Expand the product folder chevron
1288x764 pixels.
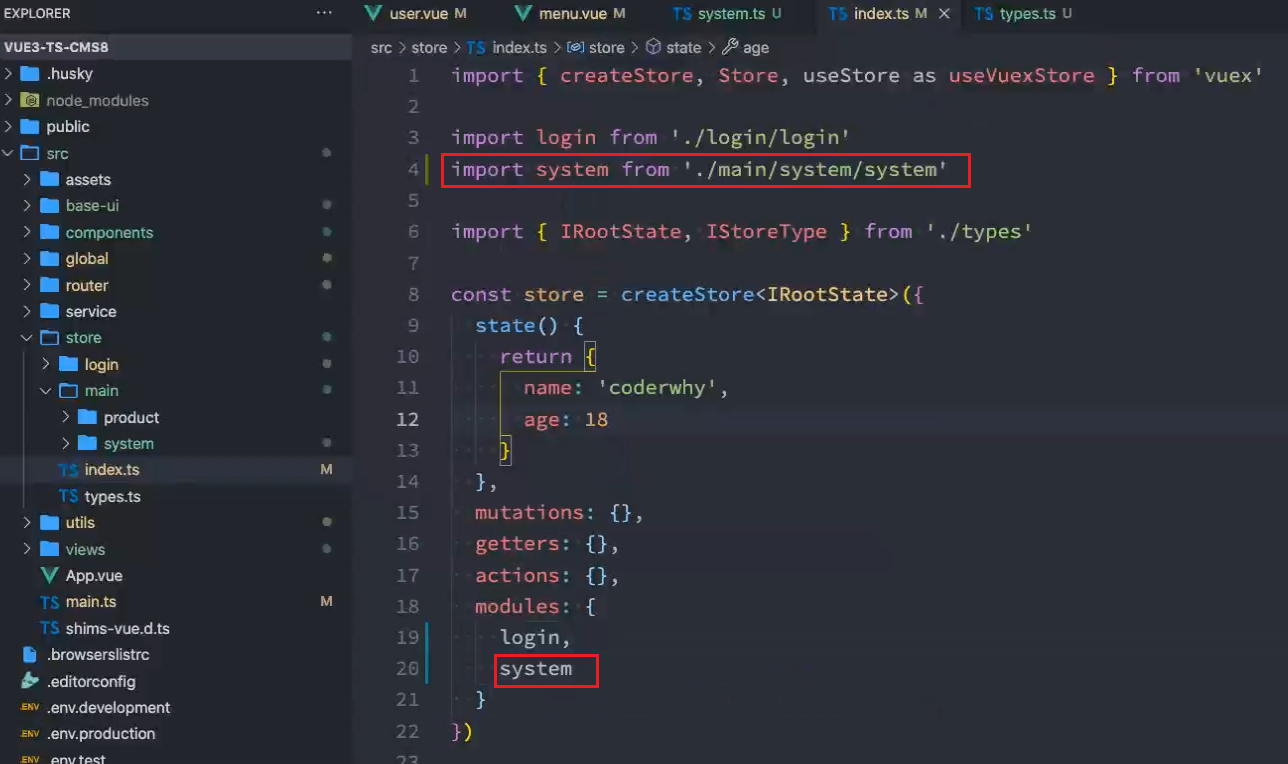tap(66, 417)
